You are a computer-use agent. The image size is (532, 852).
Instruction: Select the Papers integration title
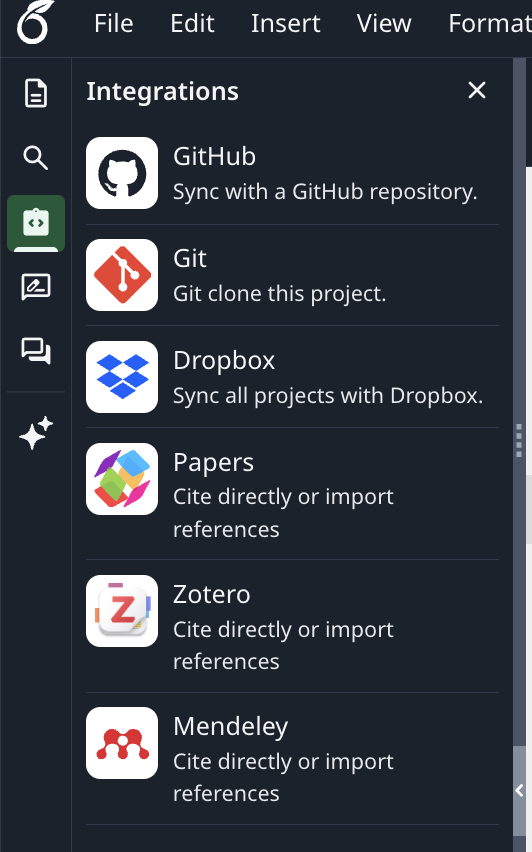coord(213,462)
